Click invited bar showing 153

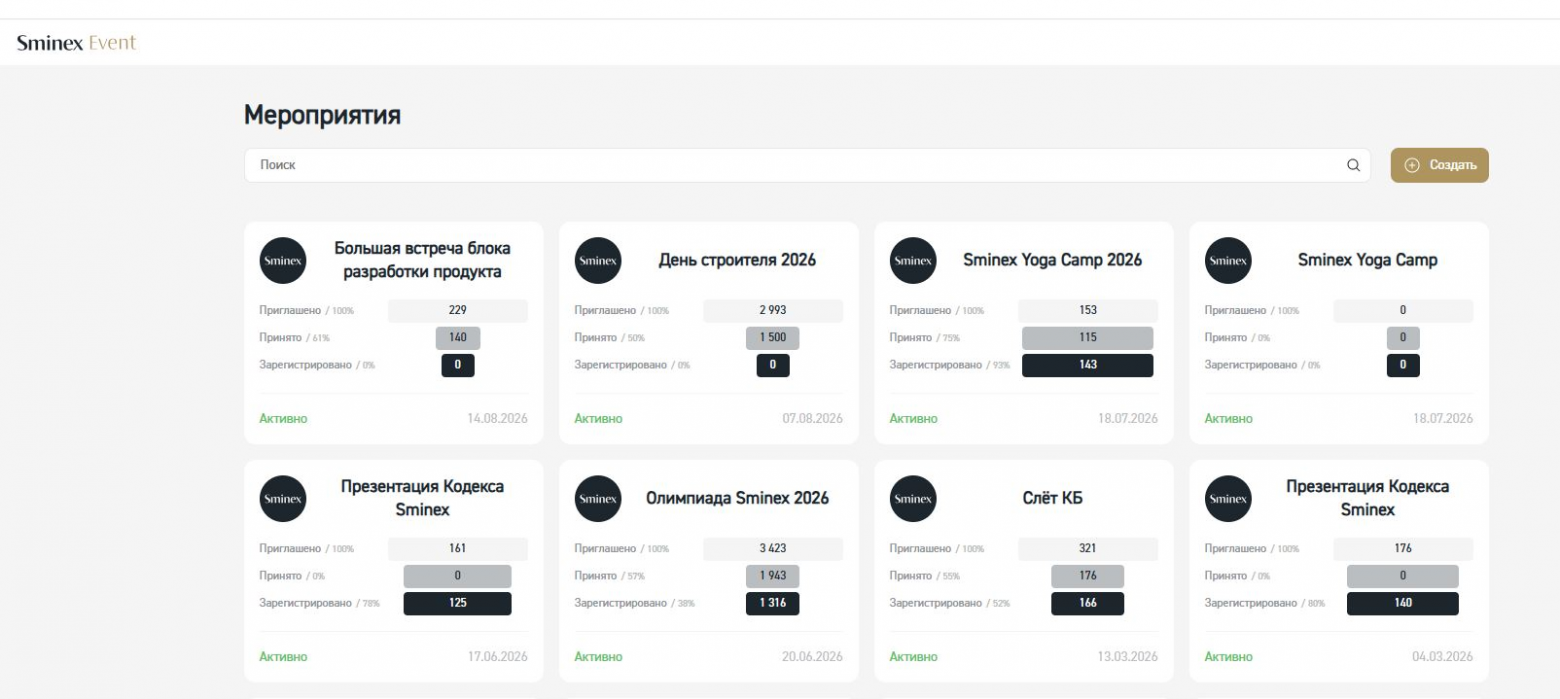click(1088, 311)
